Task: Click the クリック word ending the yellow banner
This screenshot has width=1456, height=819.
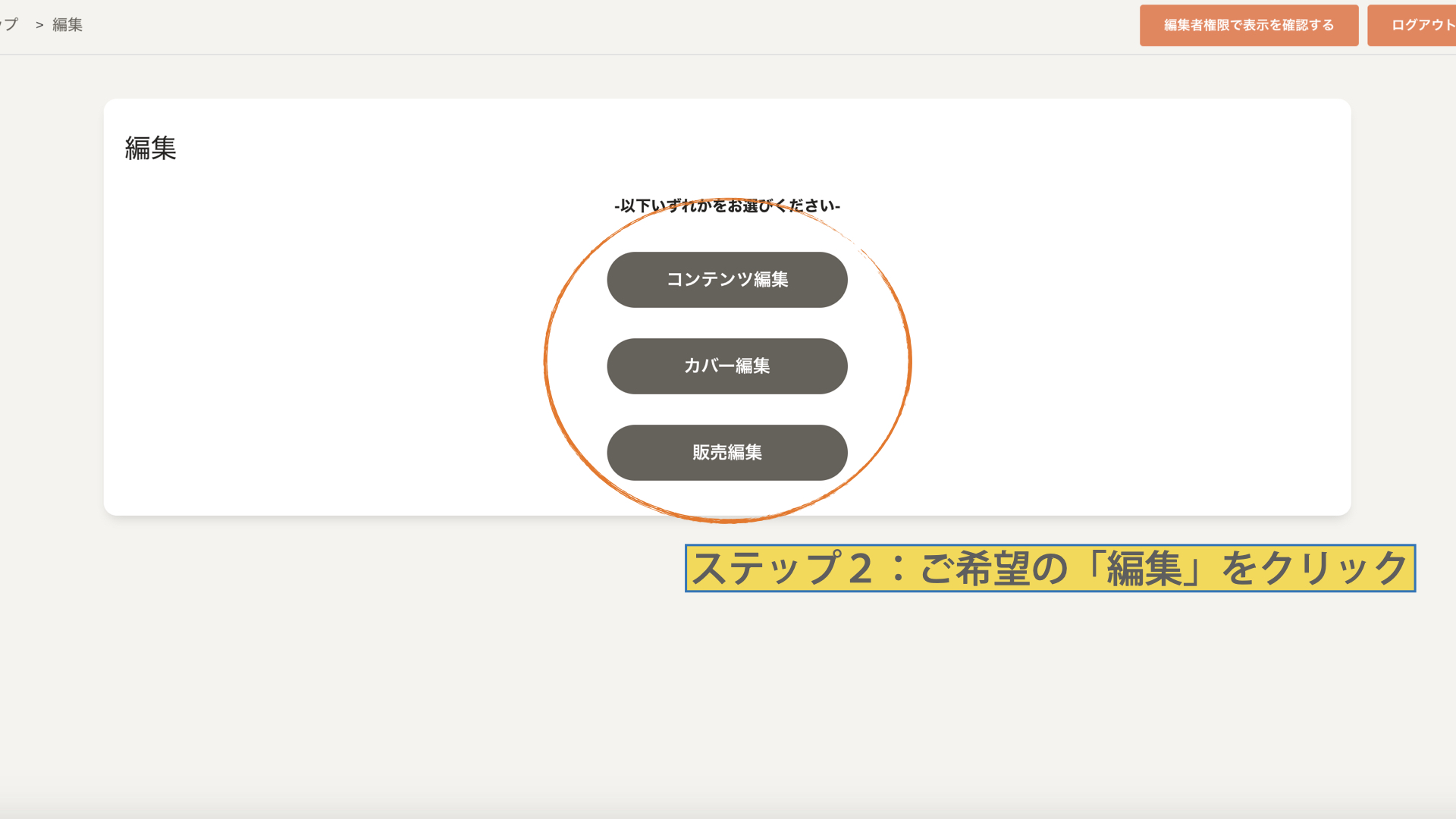Action: [1333, 569]
